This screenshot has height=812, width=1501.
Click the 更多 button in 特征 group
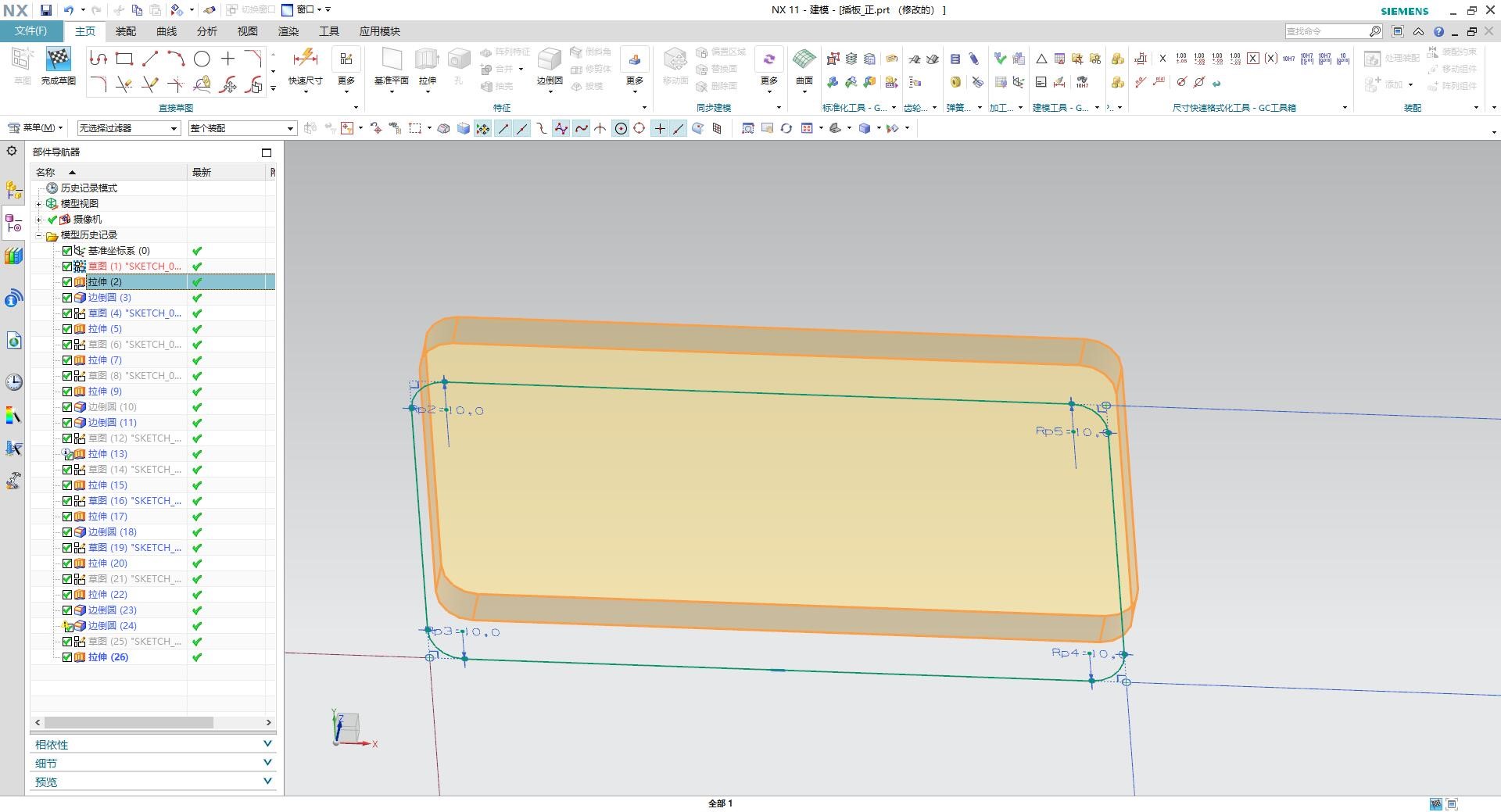(x=634, y=69)
